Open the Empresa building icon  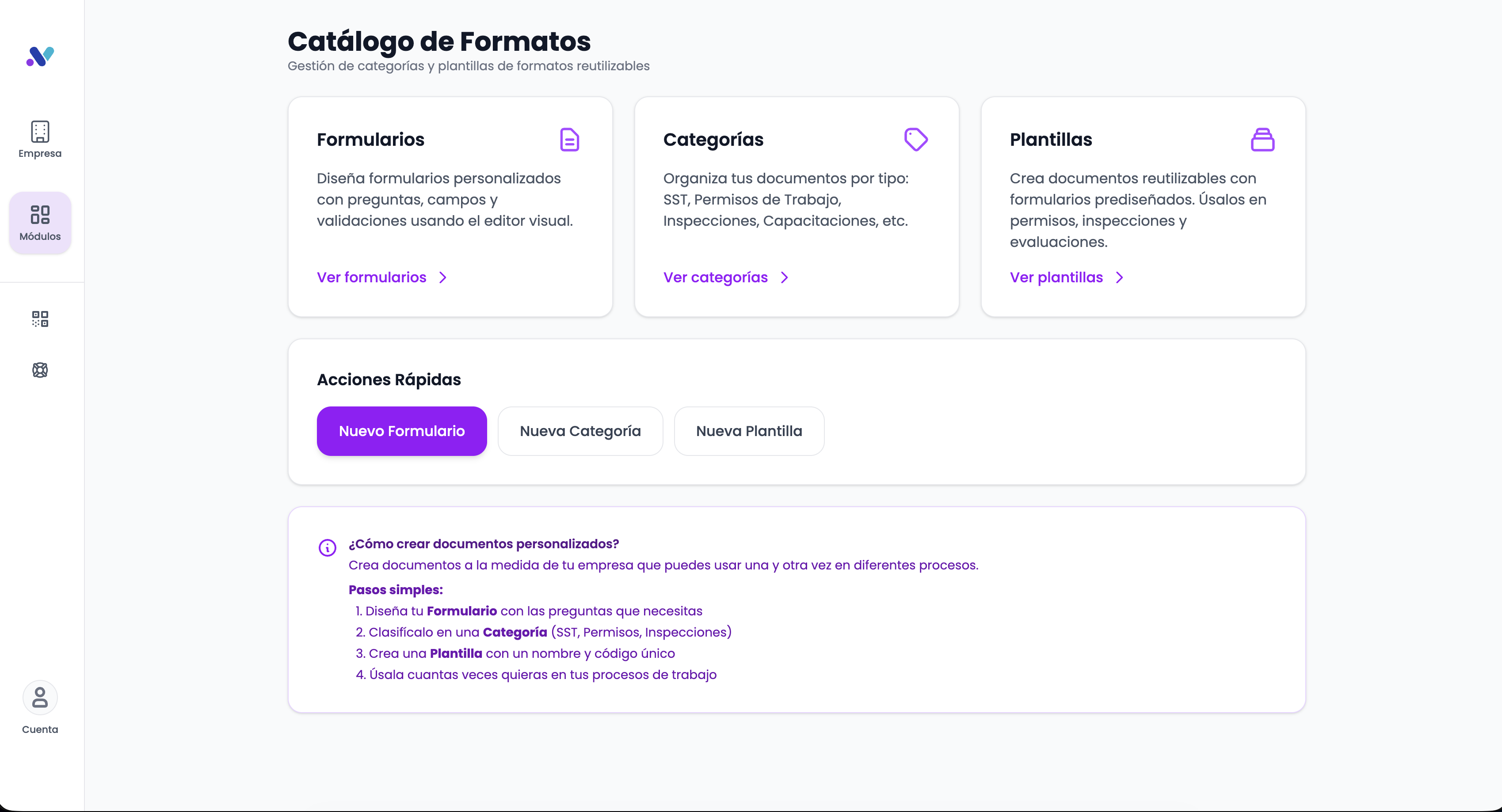click(x=40, y=132)
